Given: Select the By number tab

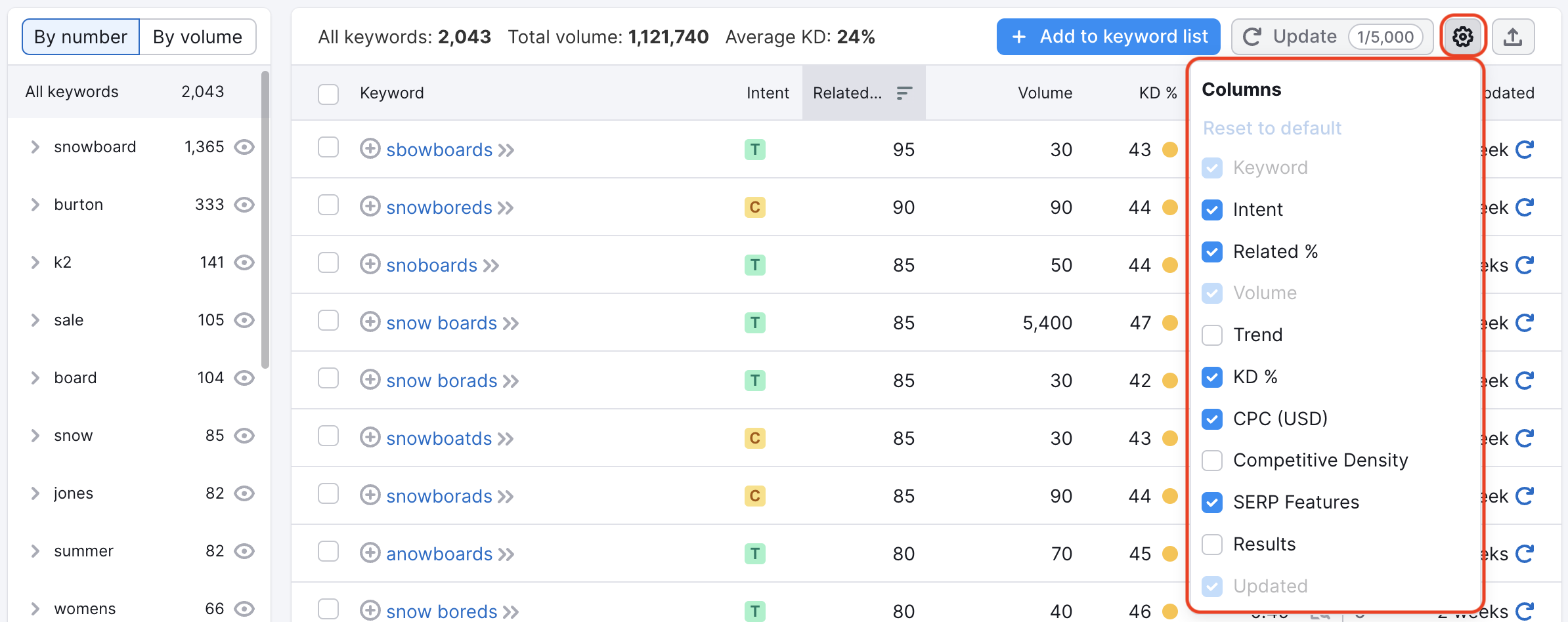Looking at the screenshot, I should point(81,37).
